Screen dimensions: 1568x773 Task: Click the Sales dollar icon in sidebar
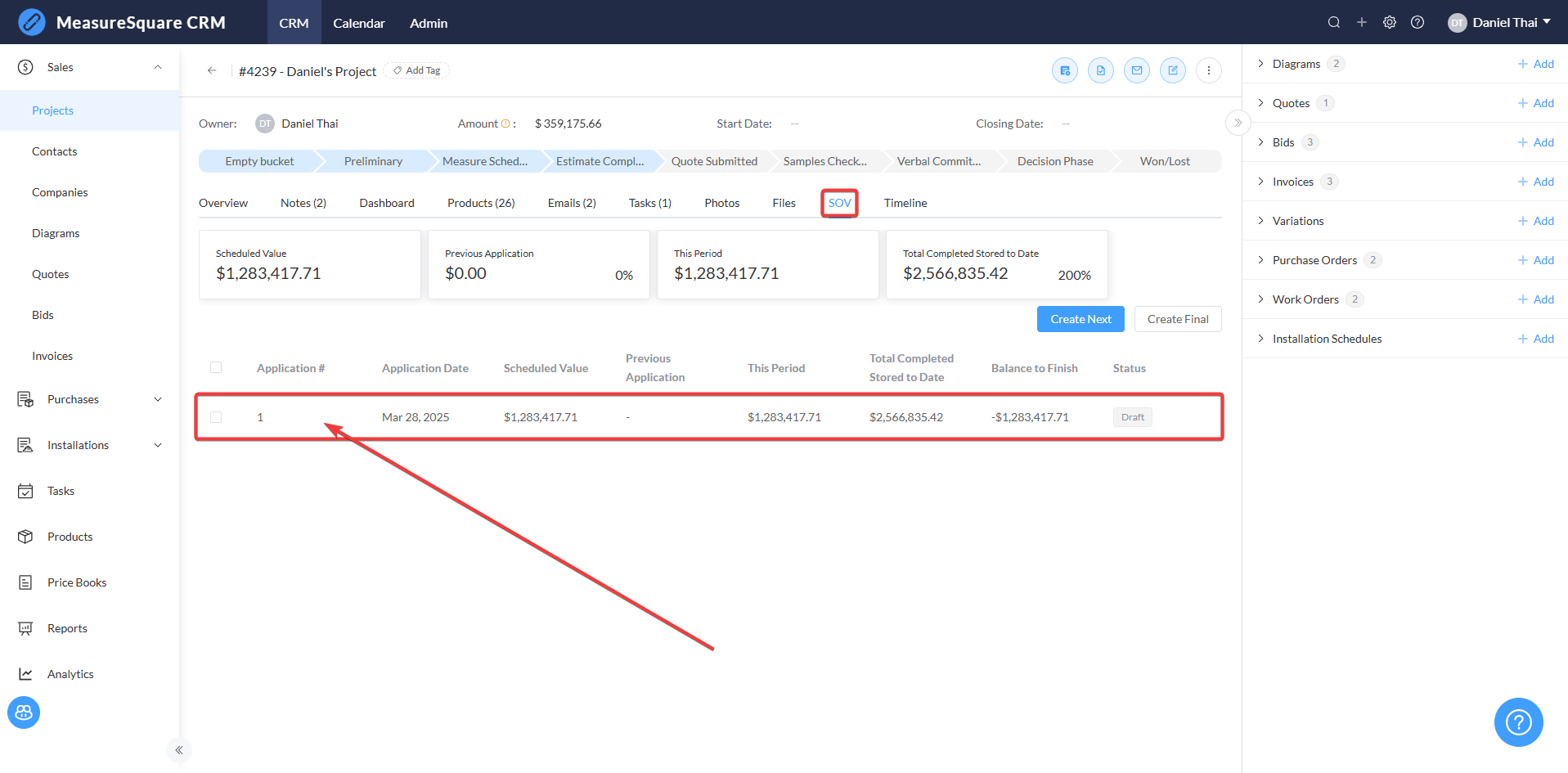(x=25, y=67)
